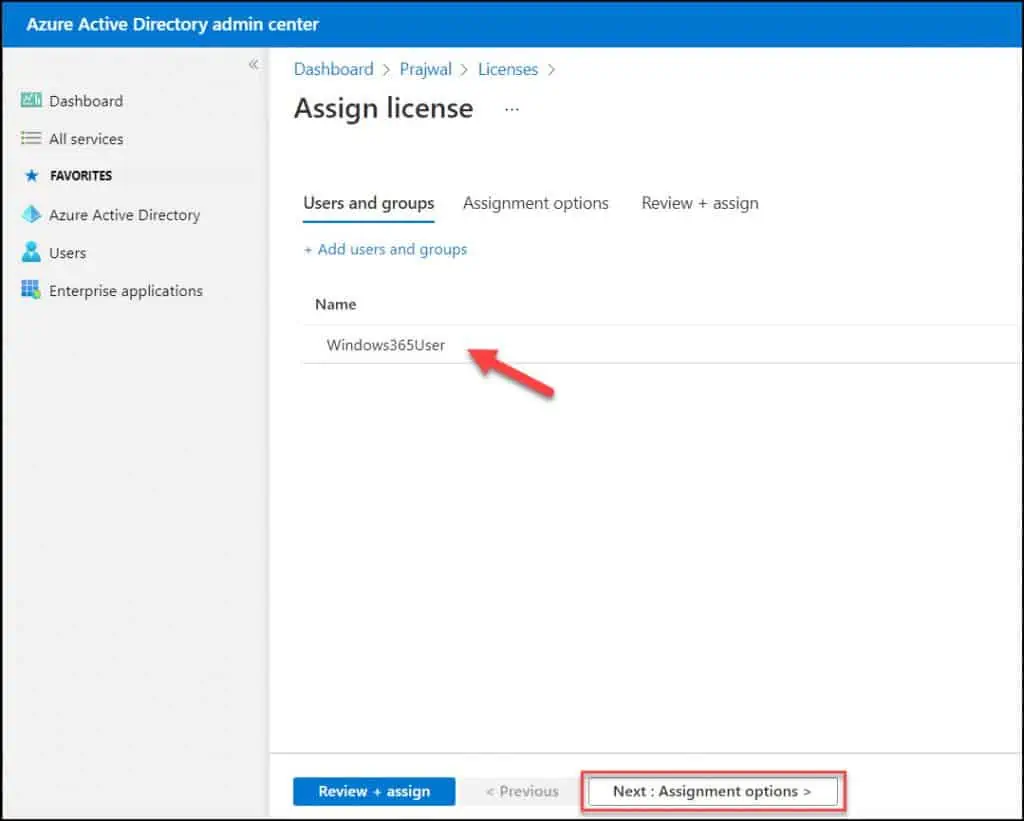Switch to Assignment options tab
The image size is (1024, 821).
click(536, 203)
